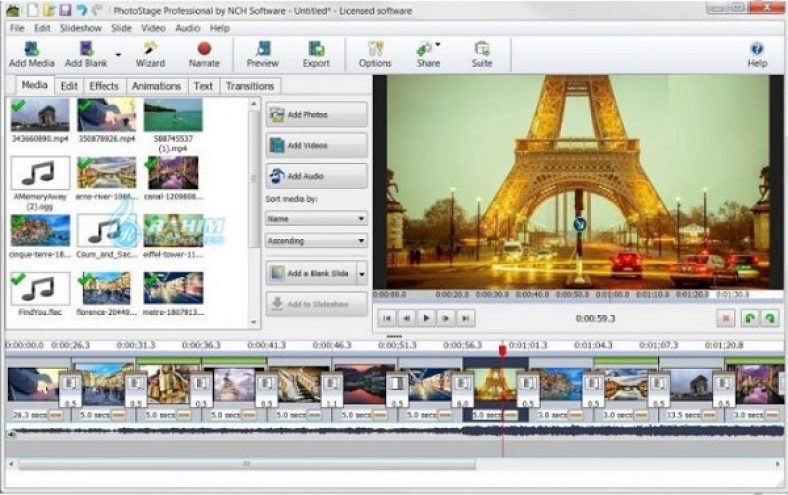The height and width of the screenshot is (495, 788).
Task: Expand the Add a Blank Slide arrow
Action: 361,273
